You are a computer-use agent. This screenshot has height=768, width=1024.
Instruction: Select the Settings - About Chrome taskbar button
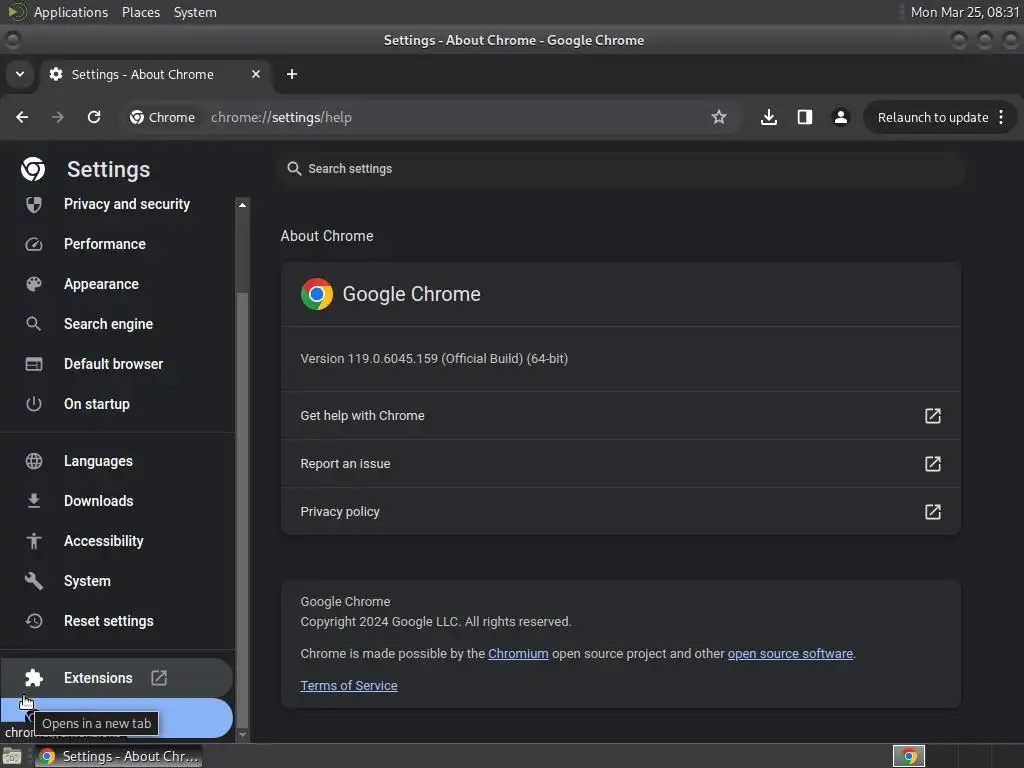[x=119, y=756]
